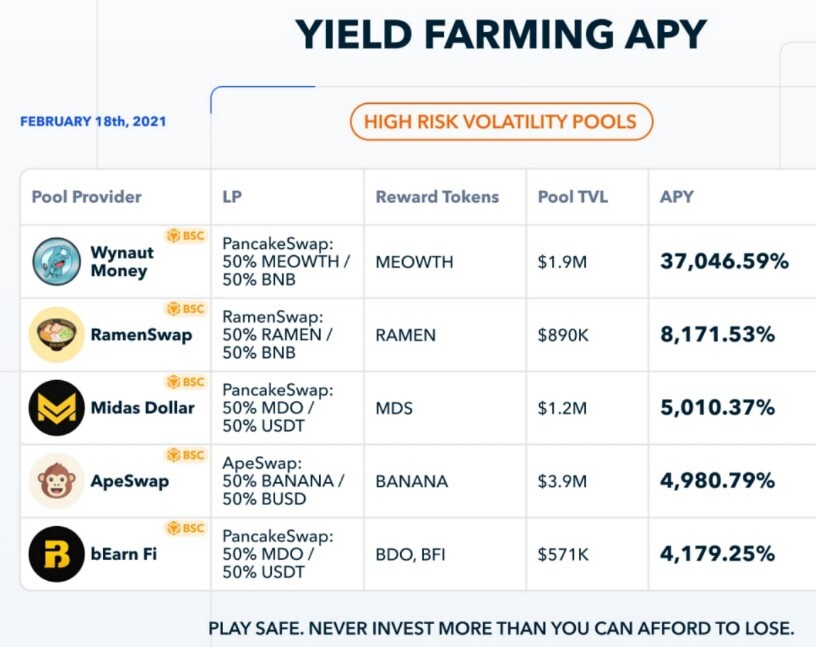
Task: Click the Pool Provider column header
Action: pyautogui.click(x=86, y=197)
